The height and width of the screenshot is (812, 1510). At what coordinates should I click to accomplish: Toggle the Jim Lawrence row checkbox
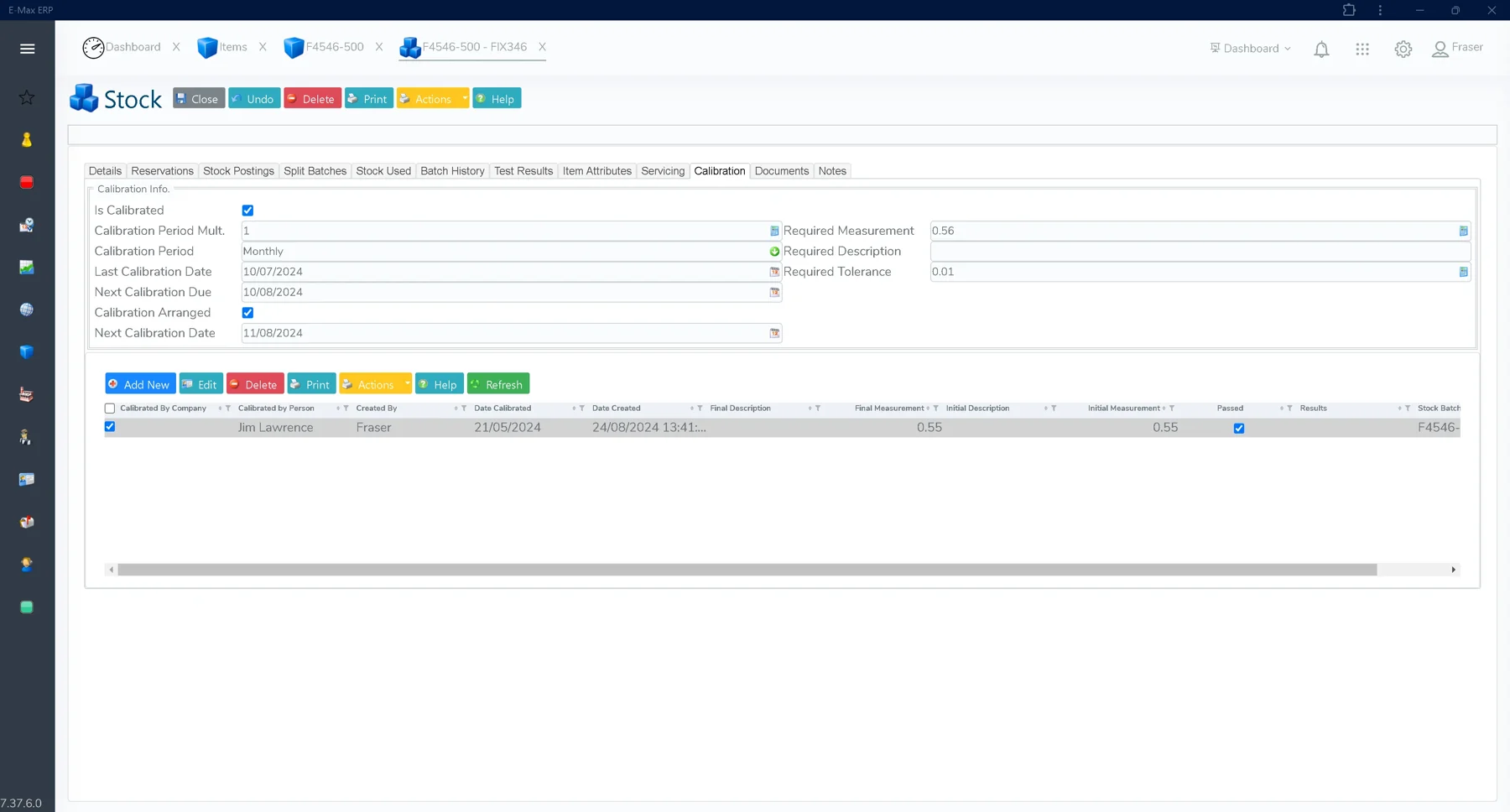point(110,427)
